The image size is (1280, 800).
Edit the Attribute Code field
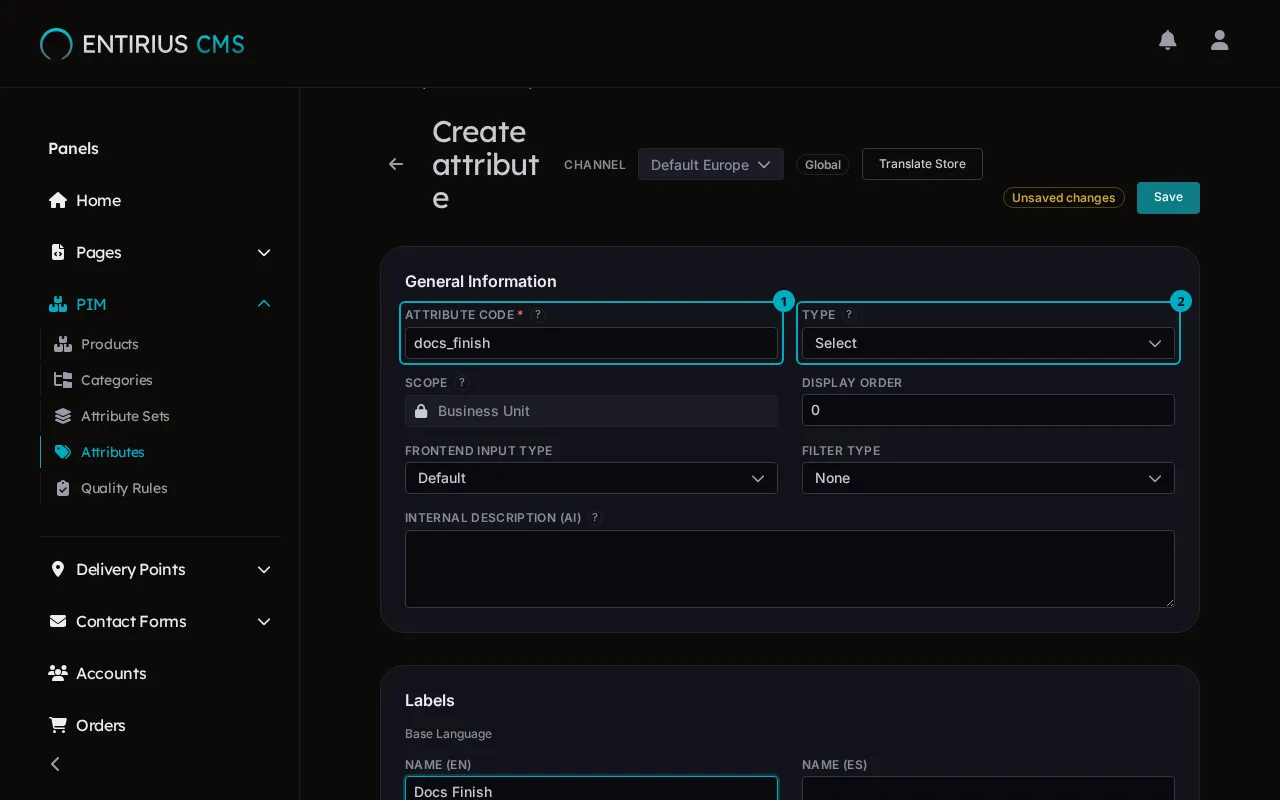(591, 343)
